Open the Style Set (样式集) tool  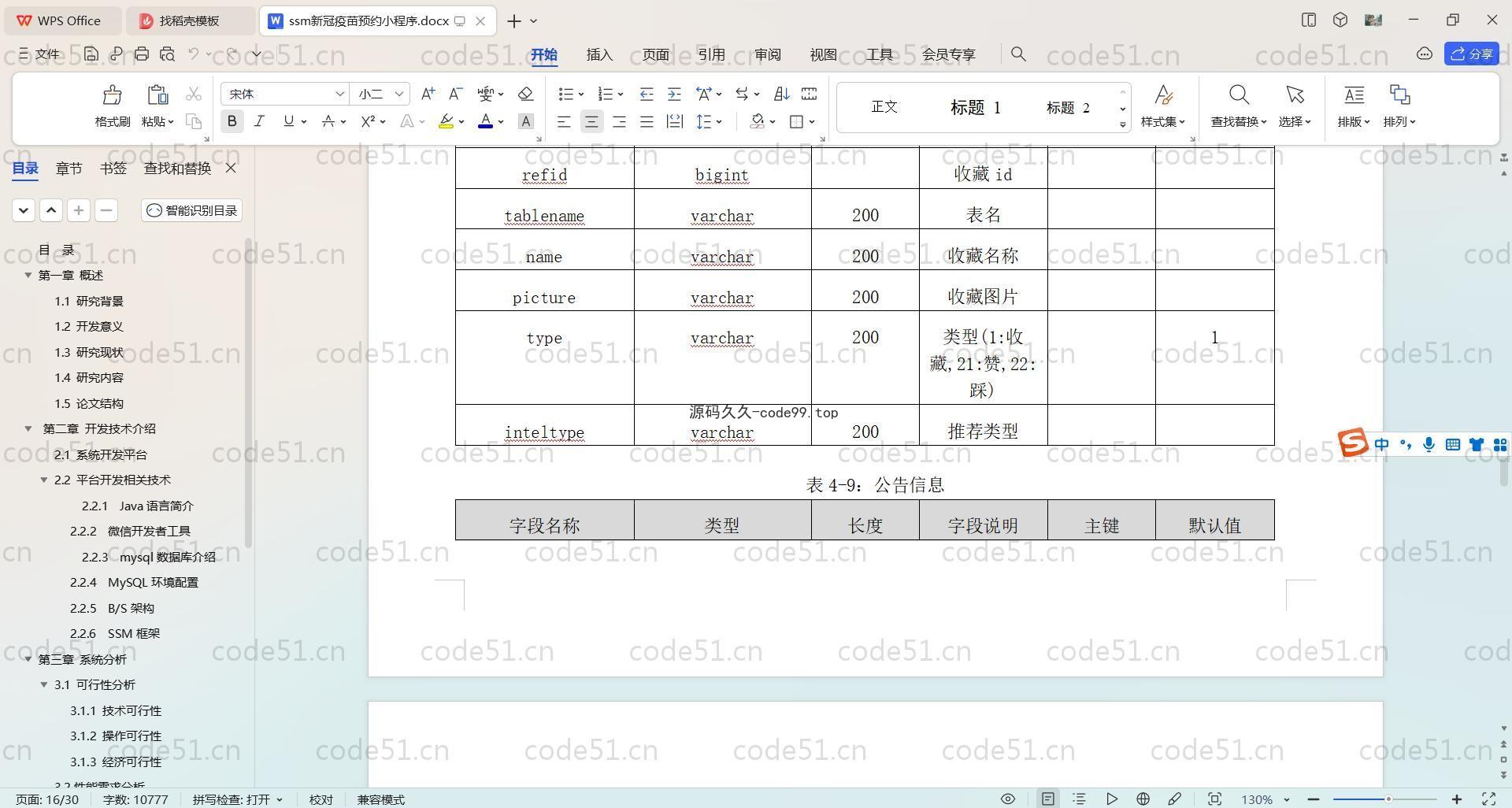tap(1163, 106)
